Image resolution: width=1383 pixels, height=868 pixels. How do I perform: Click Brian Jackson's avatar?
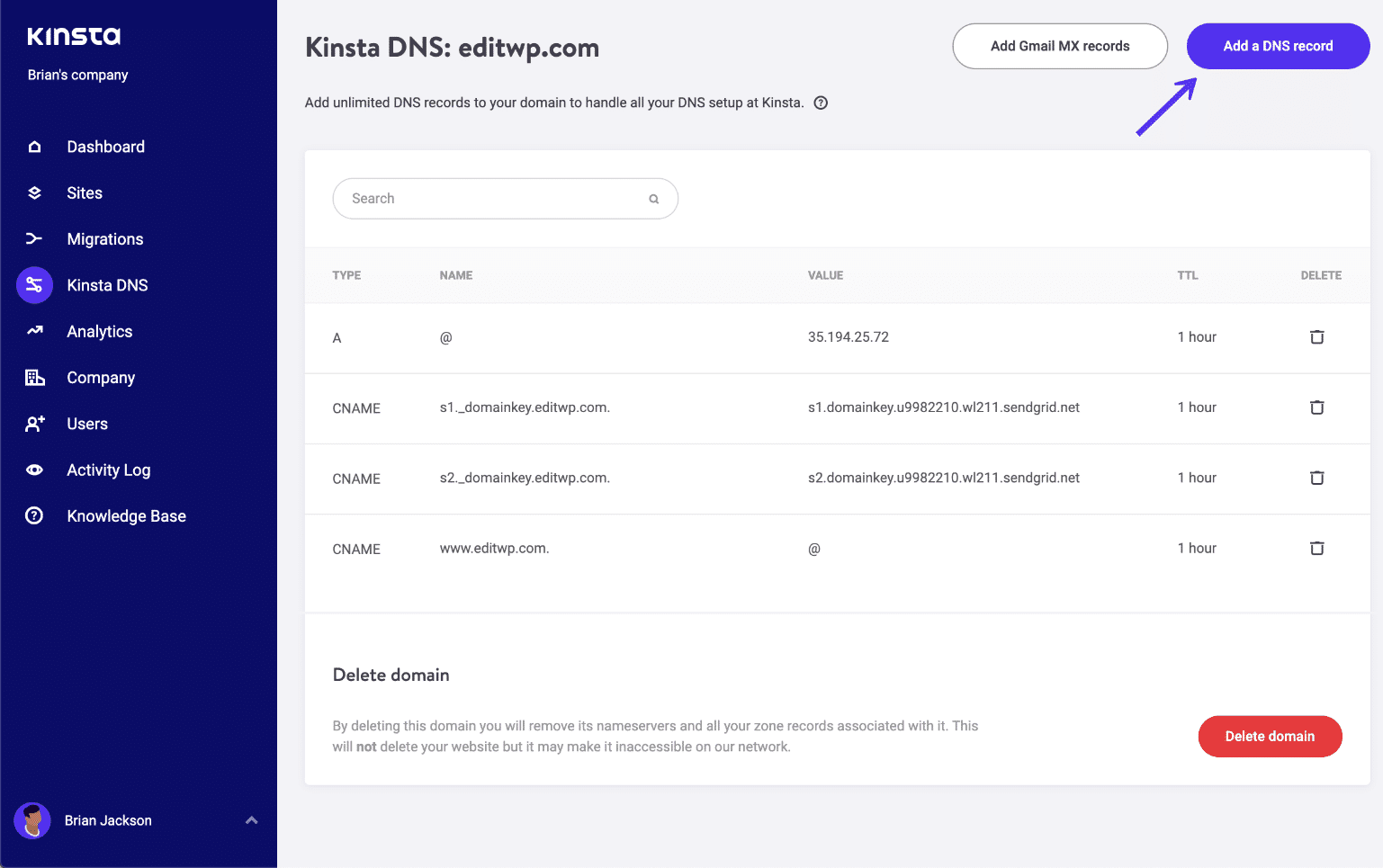(32, 820)
